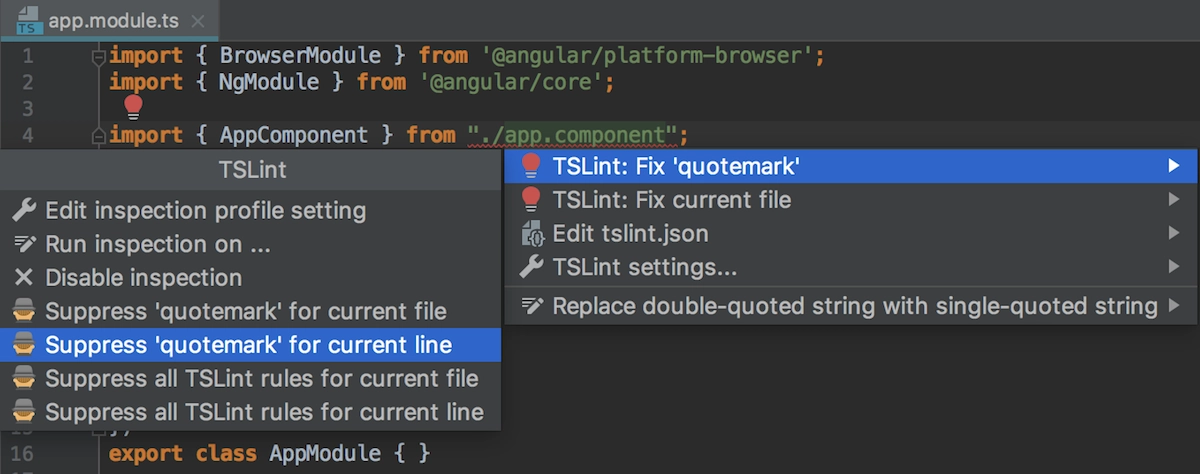Click the red bulb beside Fix current file
This screenshot has height=474, width=1200.
[533, 200]
